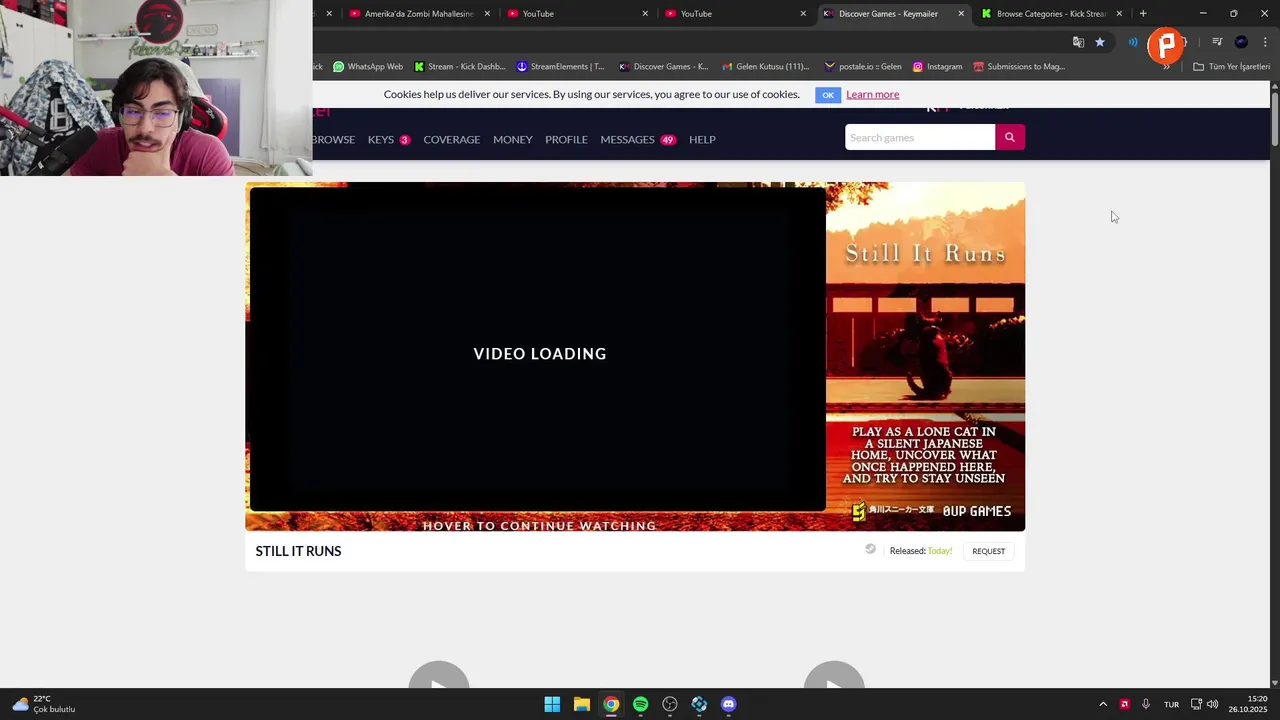Click the Still It Runs video player
Image resolution: width=1280 pixels, height=720 pixels.
pos(537,349)
